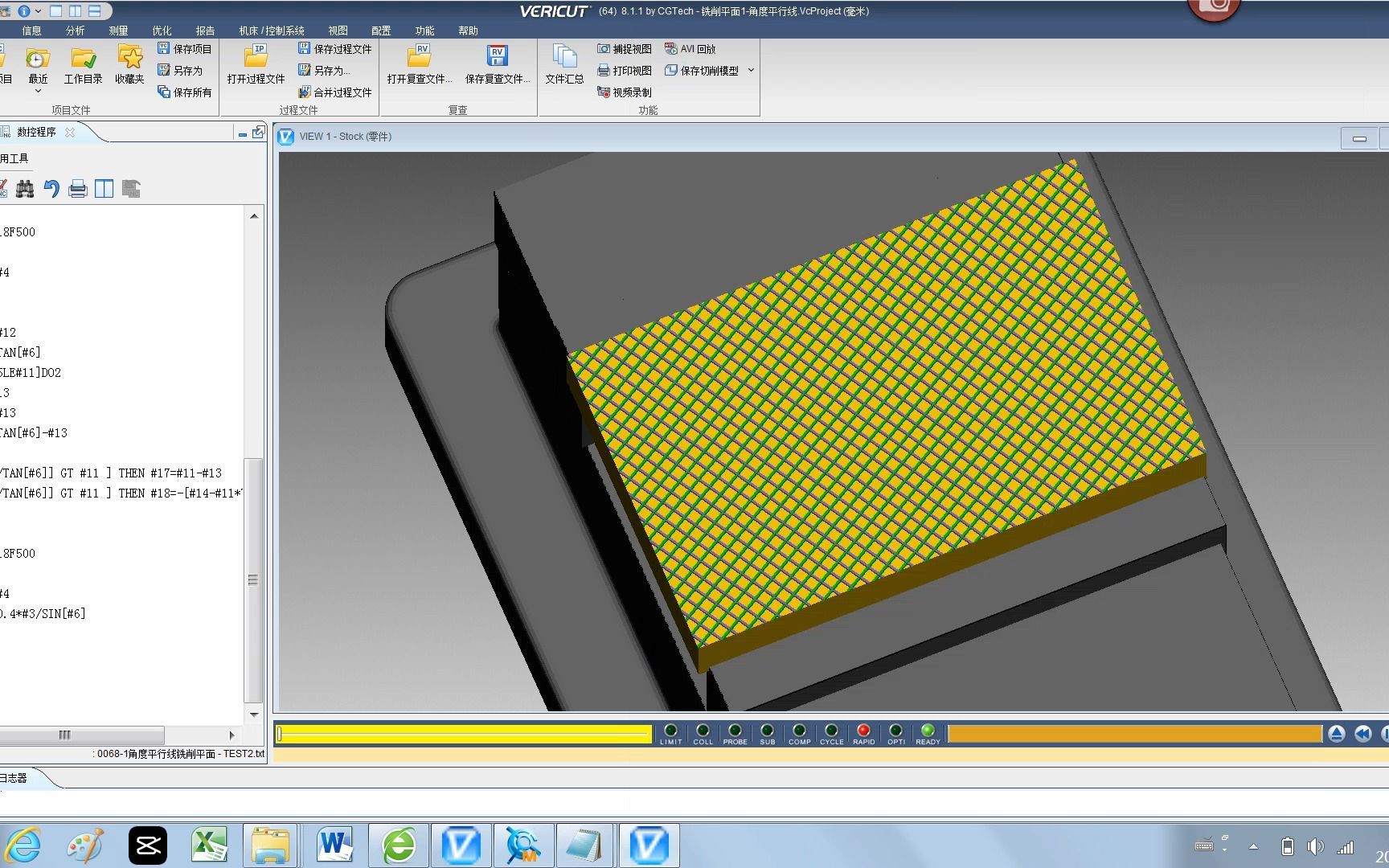Click the NC program vertical scrollbar thumb

[253, 579]
